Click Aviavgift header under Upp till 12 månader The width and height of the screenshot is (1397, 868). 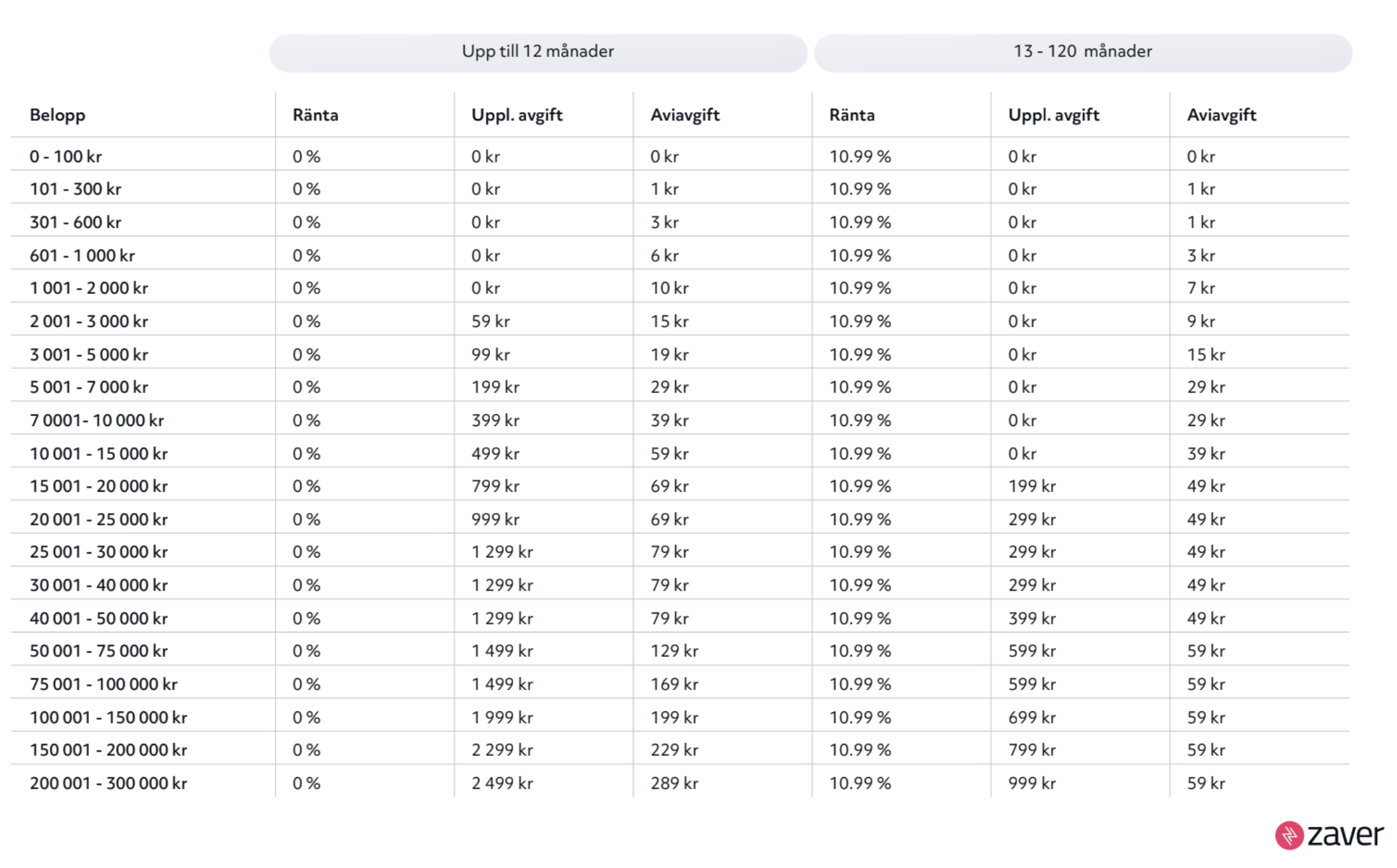(685, 115)
